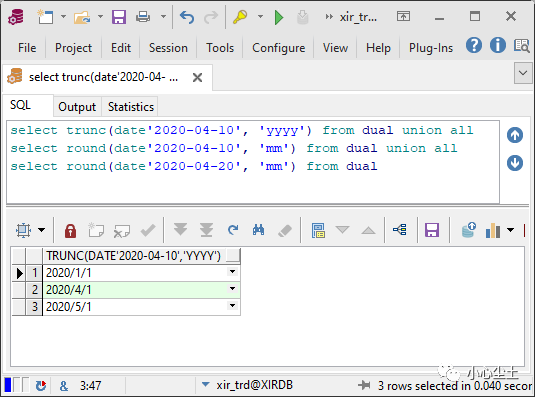Viewport: 535px width, 397px height.
Task: Execute the query with green play button
Action: coord(279,17)
